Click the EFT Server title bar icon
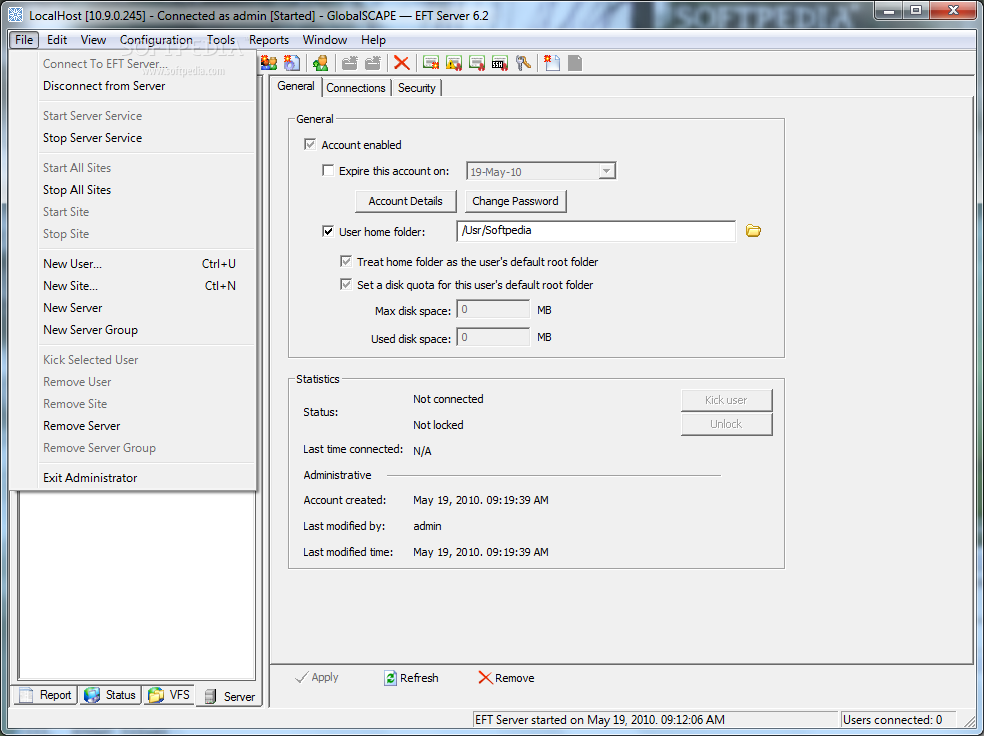The image size is (984, 736). coord(16,15)
